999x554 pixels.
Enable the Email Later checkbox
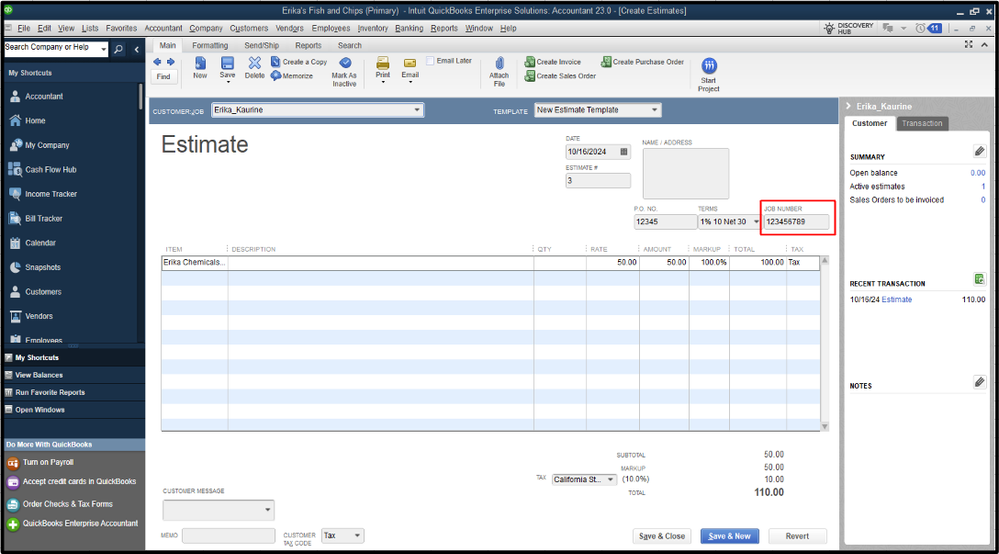point(430,60)
